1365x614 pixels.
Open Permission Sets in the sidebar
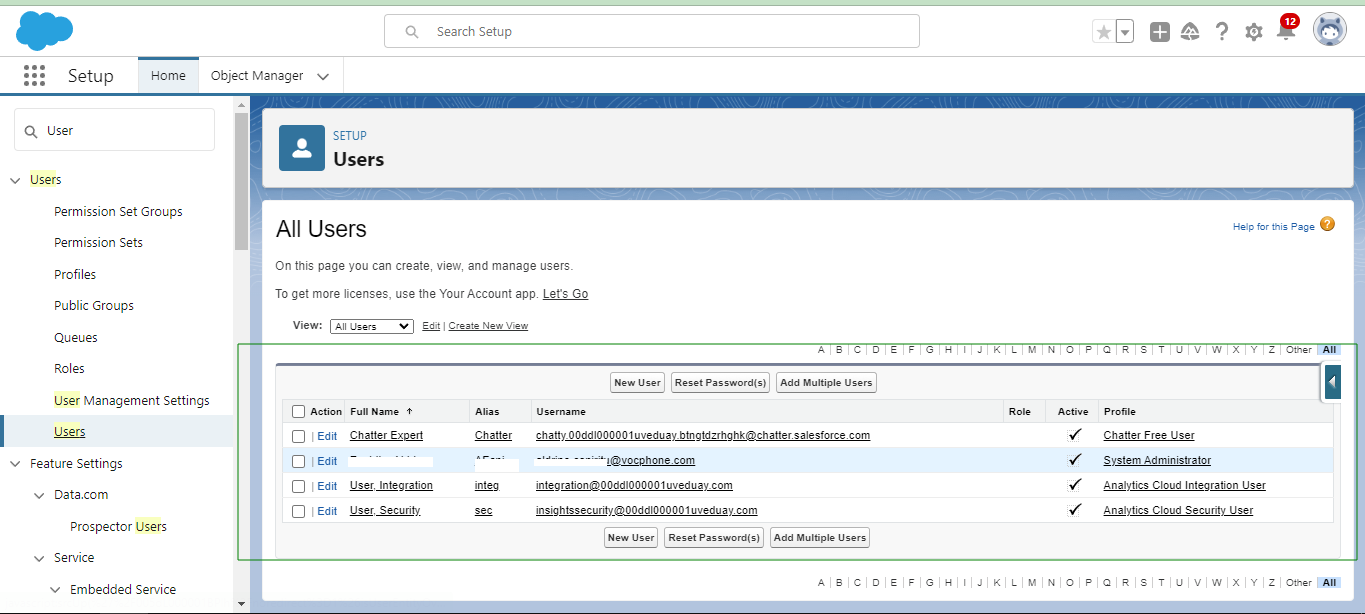98,243
